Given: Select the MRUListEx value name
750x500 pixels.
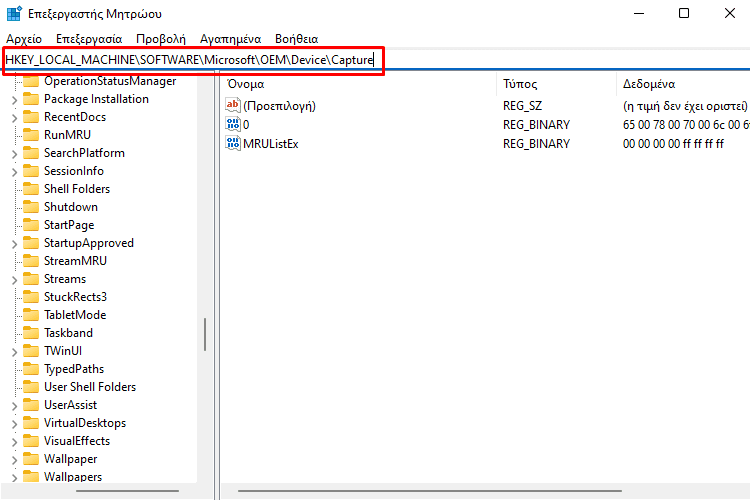Looking at the screenshot, I should pos(271,144).
